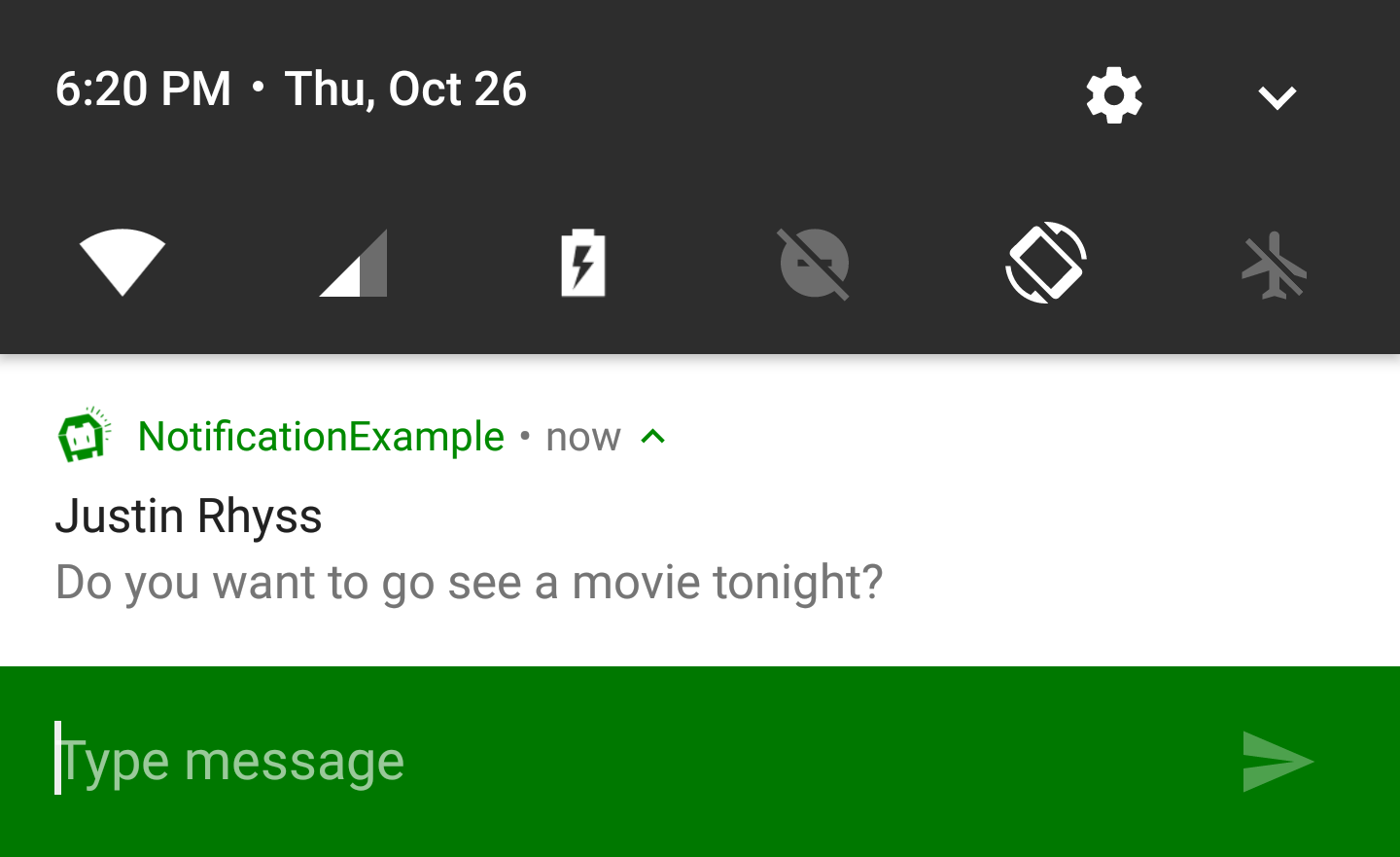Click the NotificationExample app name

point(321,437)
